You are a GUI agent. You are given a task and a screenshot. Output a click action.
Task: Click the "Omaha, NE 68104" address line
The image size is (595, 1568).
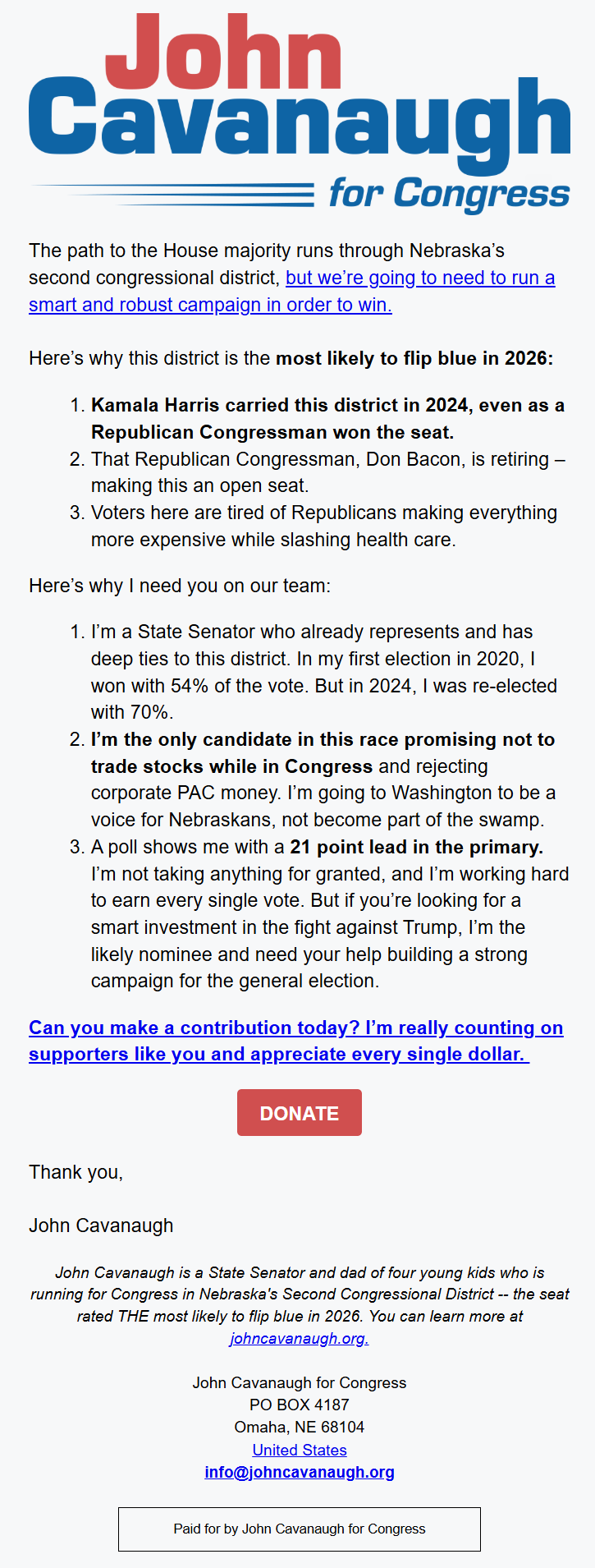click(300, 1427)
